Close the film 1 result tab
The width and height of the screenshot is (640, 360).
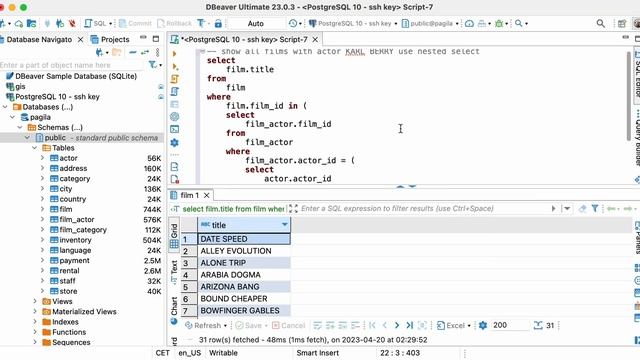(207, 195)
